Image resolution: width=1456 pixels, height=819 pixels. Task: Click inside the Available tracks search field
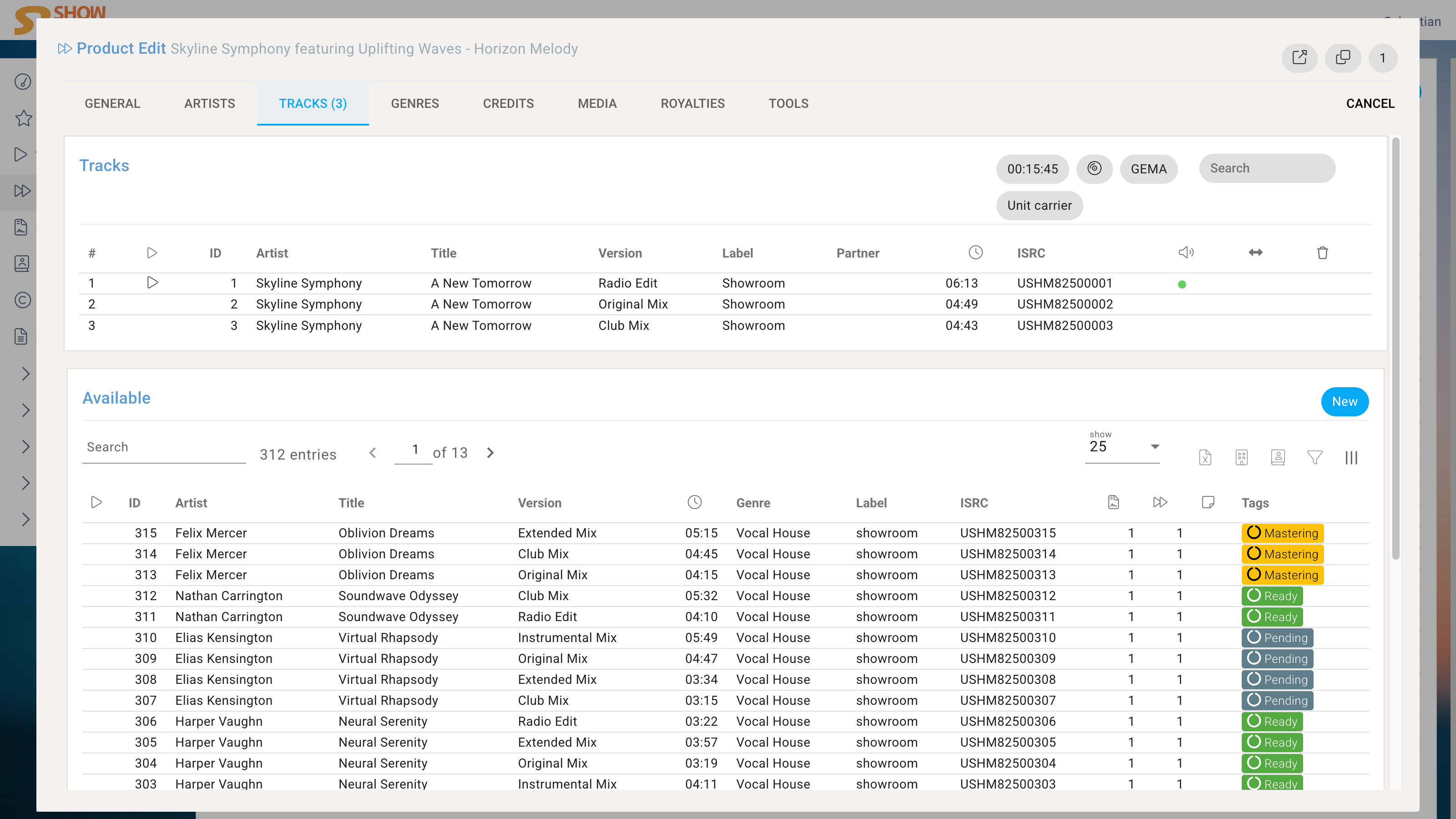(163, 446)
